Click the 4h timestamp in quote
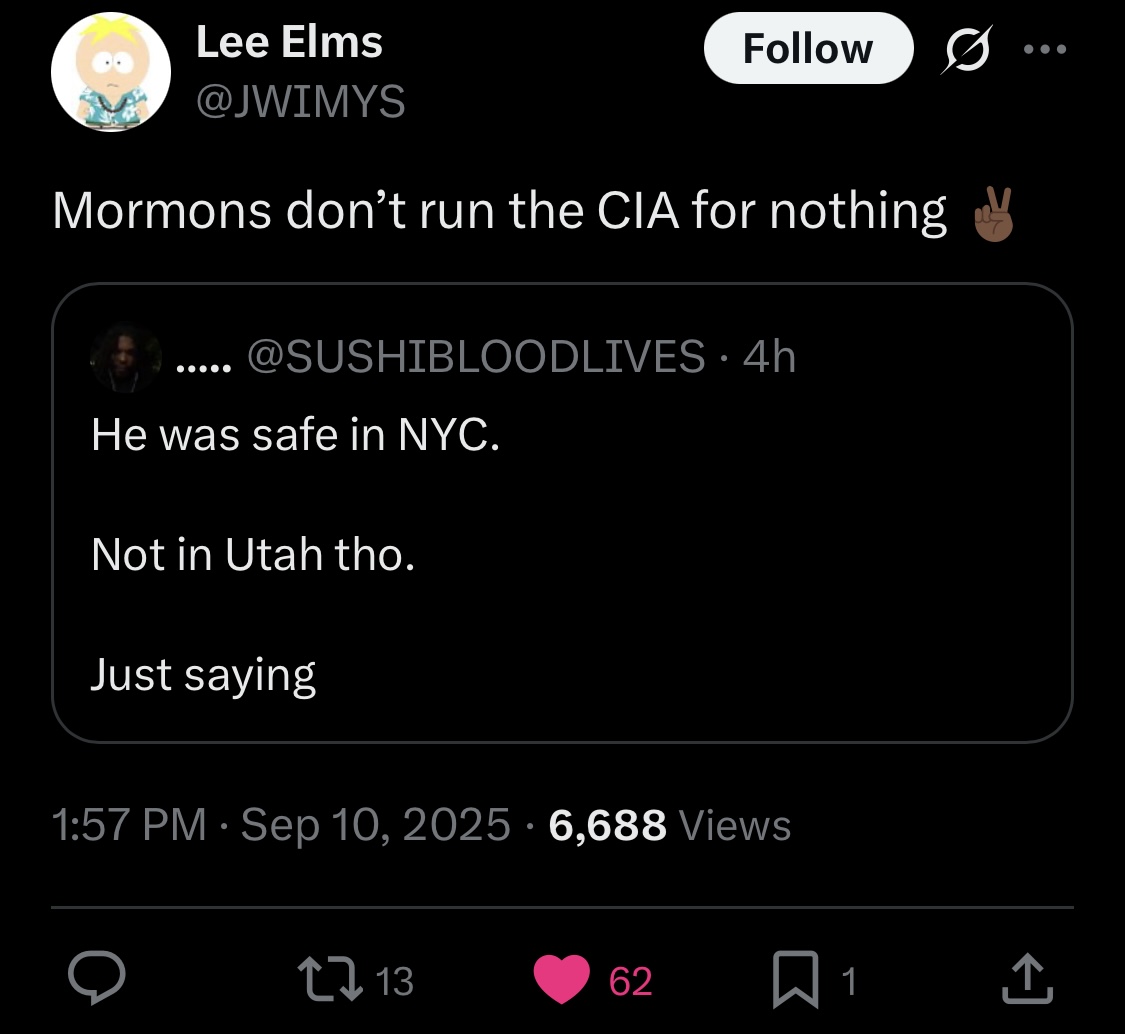Image resolution: width=1125 pixels, height=1034 pixels. (x=770, y=356)
